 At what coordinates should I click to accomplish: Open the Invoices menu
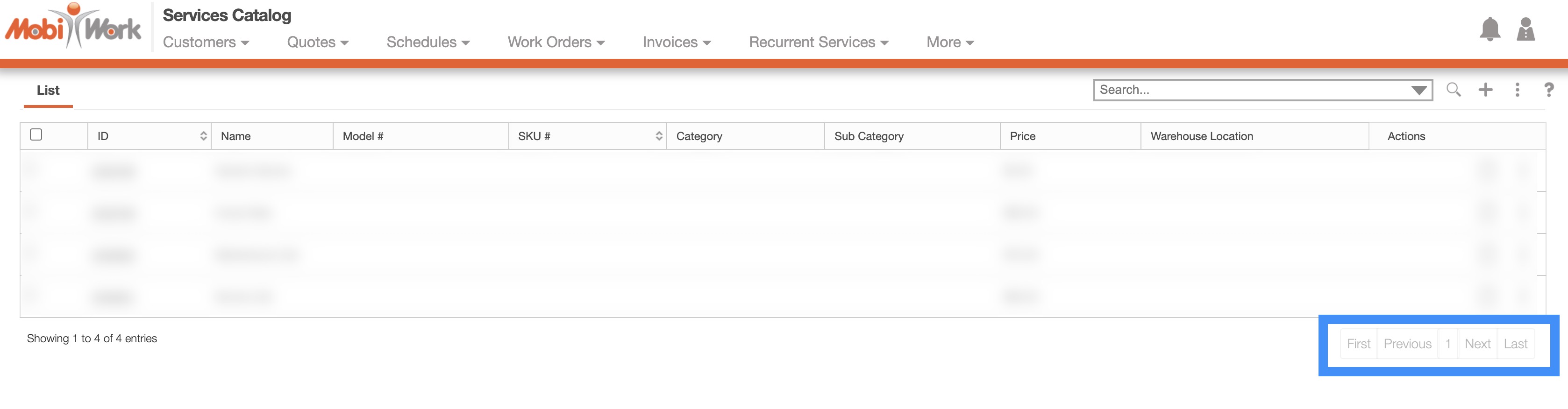pyautogui.click(x=676, y=42)
